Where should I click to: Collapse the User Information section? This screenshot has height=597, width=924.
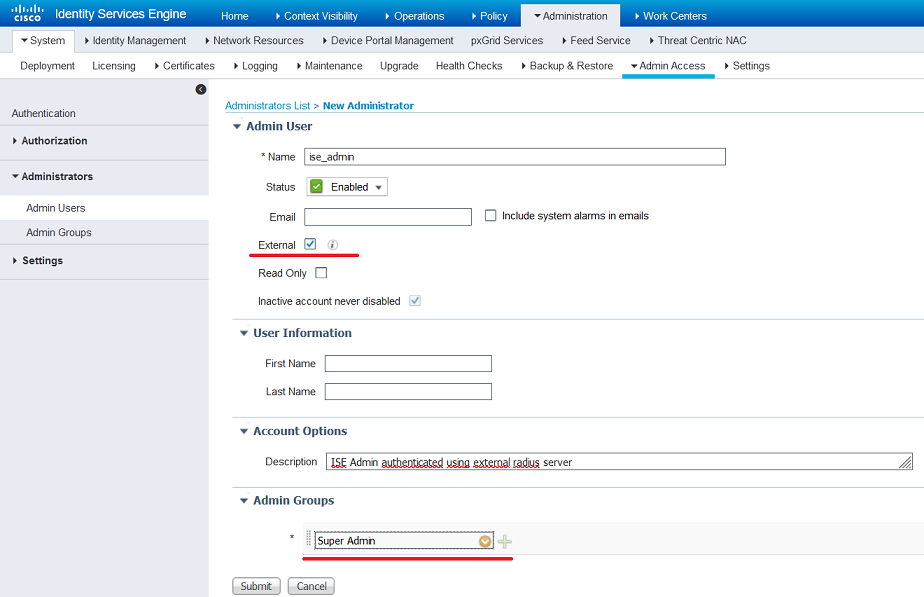[244, 334]
